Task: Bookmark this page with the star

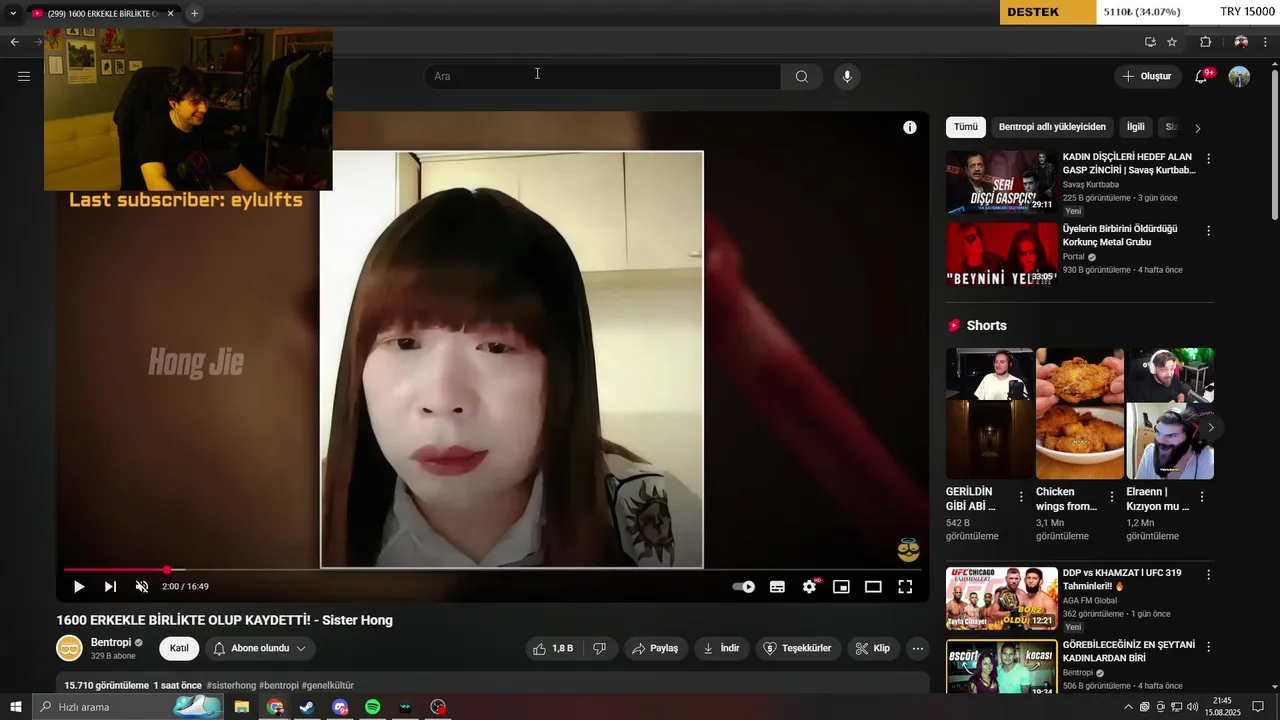Action: [1172, 42]
